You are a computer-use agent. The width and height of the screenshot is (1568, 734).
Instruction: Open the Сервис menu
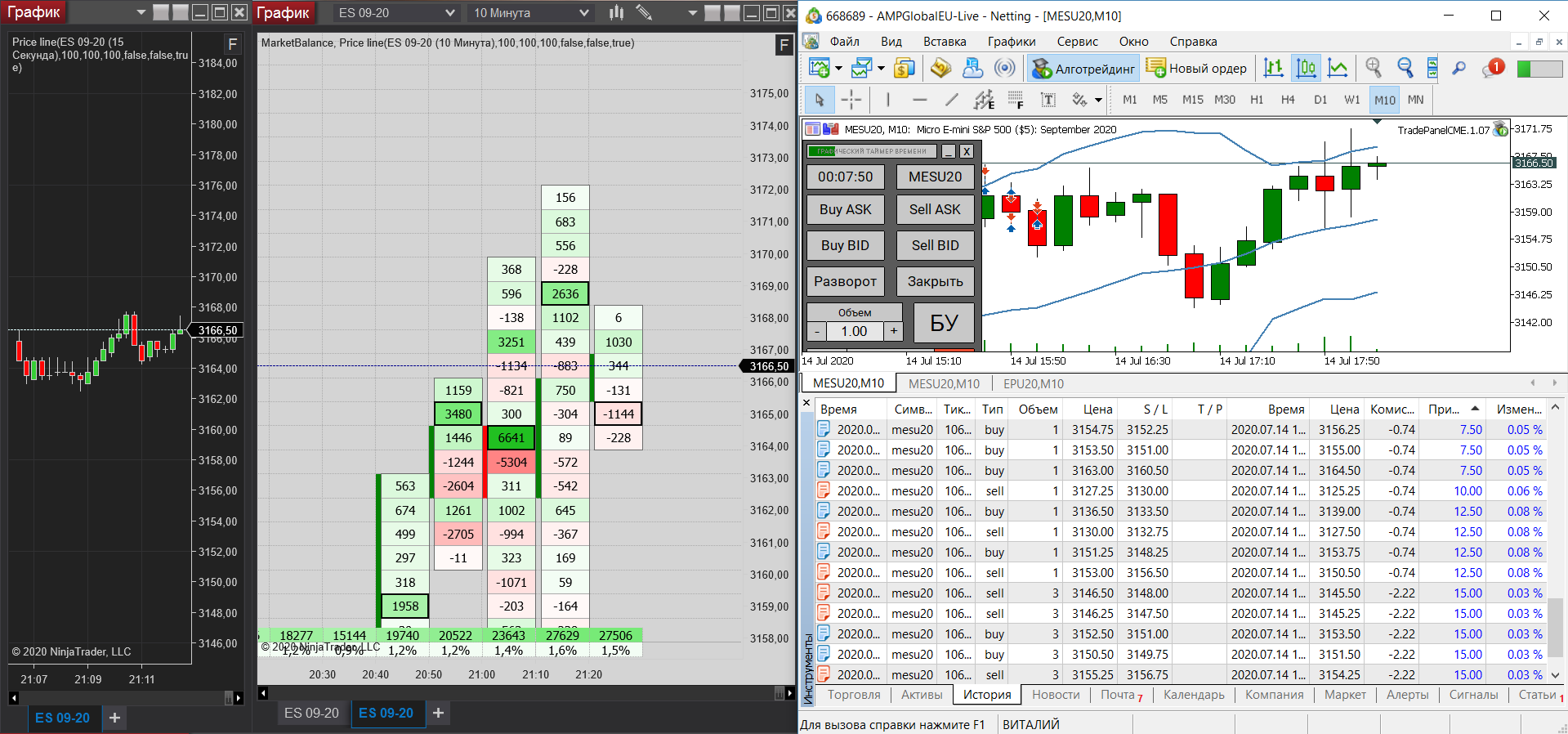[x=1078, y=42]
